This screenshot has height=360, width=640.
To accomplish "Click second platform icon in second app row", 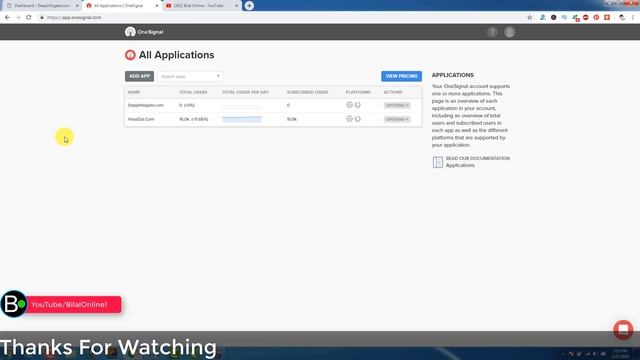I will click(358, 119).
